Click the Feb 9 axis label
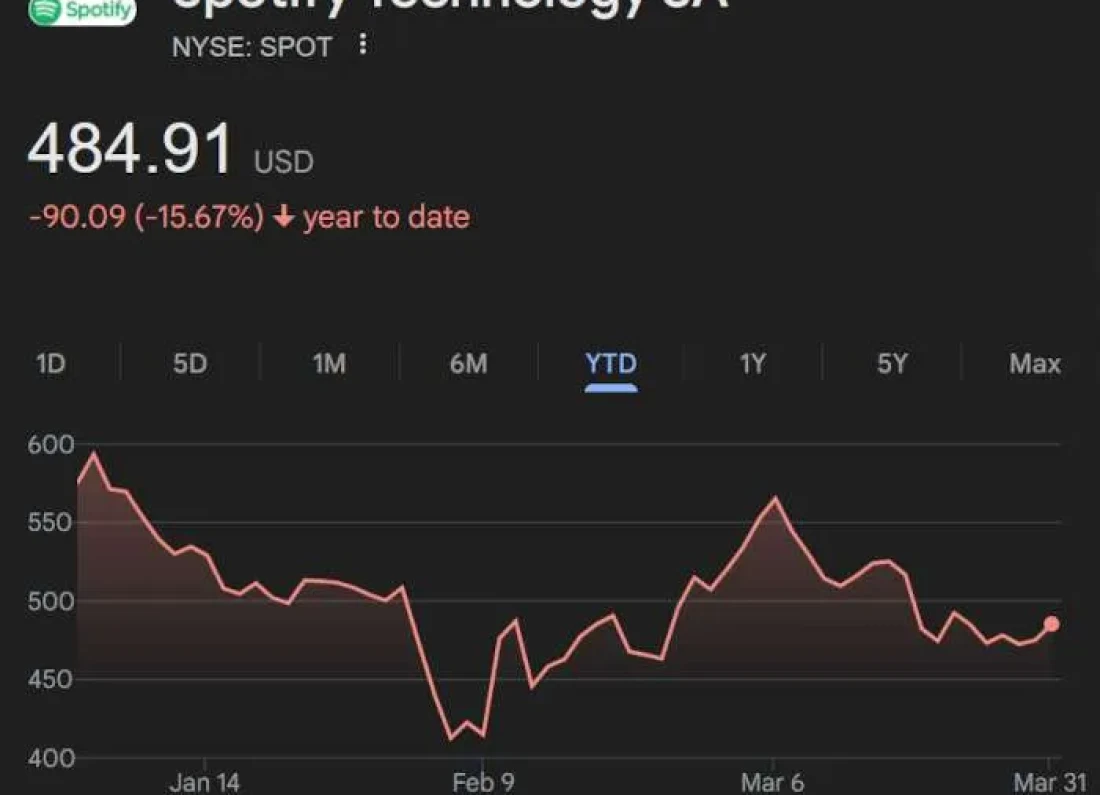 pyautogui.click(x=484, y=783)
